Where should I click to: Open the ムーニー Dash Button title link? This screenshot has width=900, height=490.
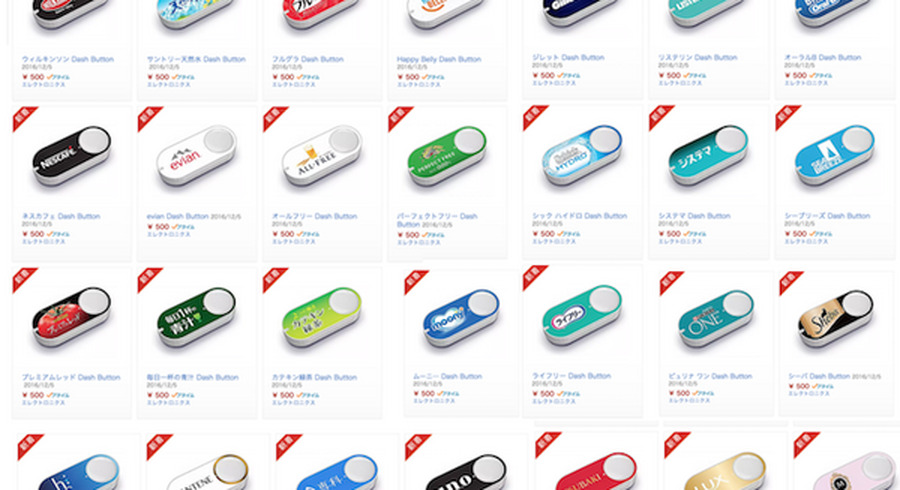point(448,376)
